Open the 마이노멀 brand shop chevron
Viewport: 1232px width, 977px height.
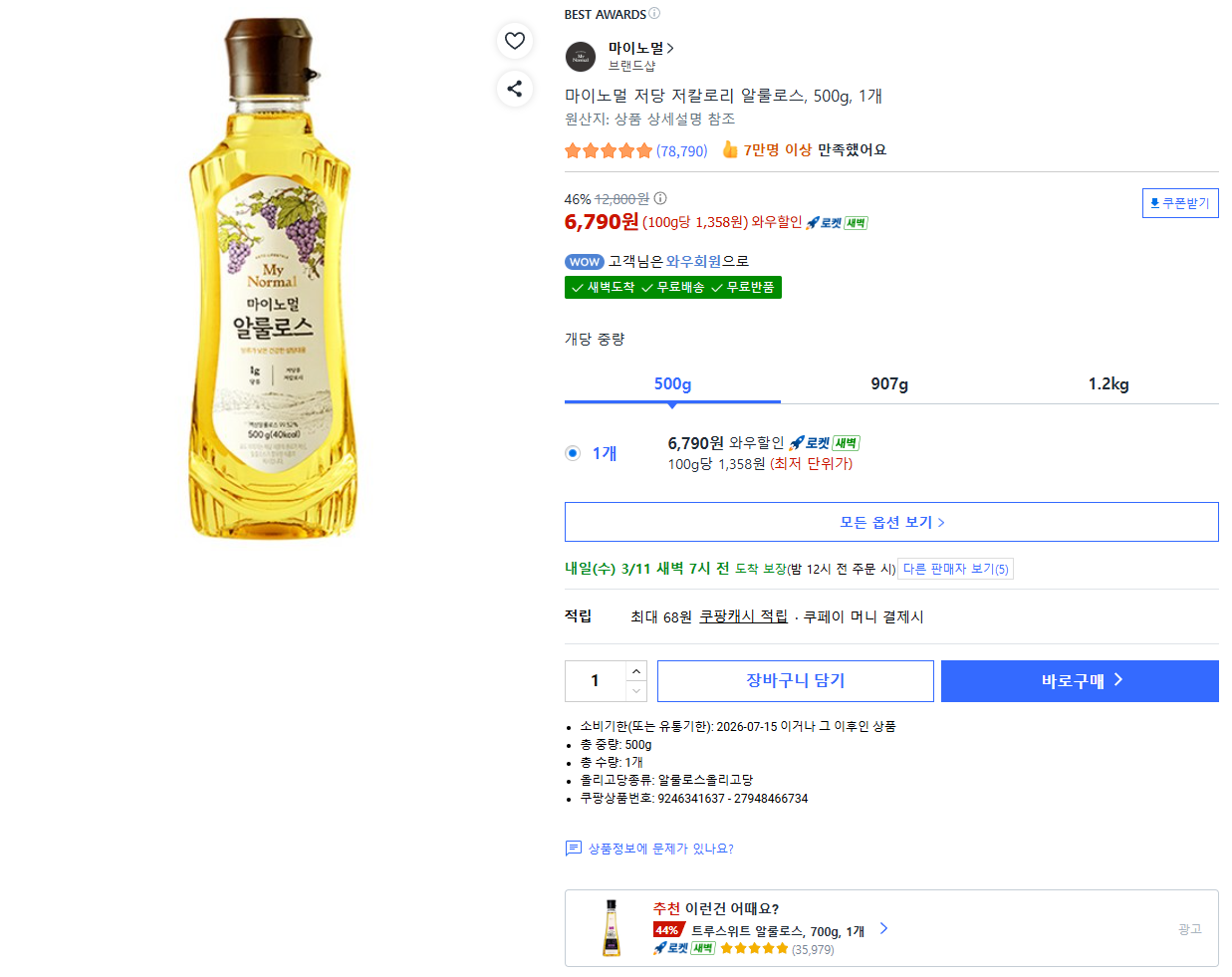pyautogui.click(x=671, y=48)
